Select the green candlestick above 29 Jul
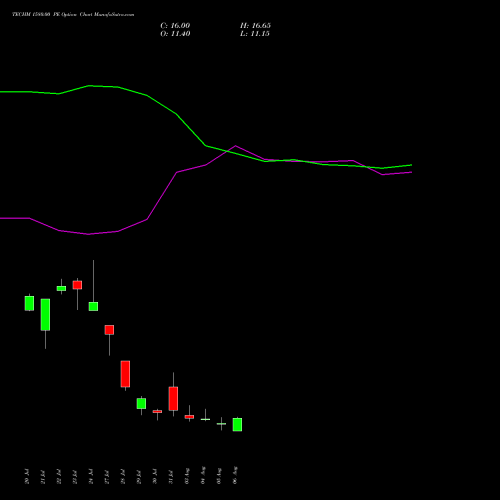The image size is (500, 500). pos(141,403)
